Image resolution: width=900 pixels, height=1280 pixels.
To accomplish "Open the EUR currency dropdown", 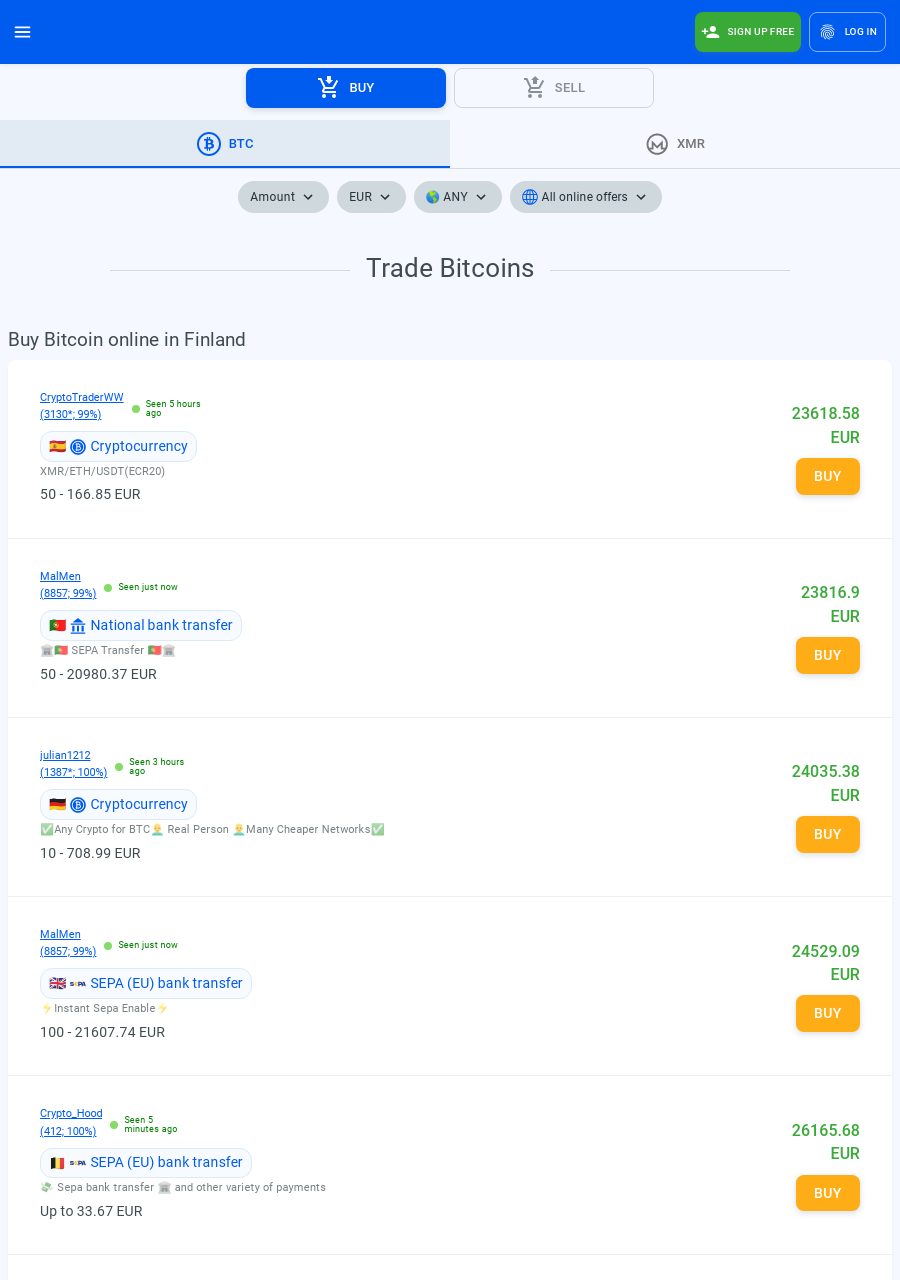I will click(x=371, y=197).
